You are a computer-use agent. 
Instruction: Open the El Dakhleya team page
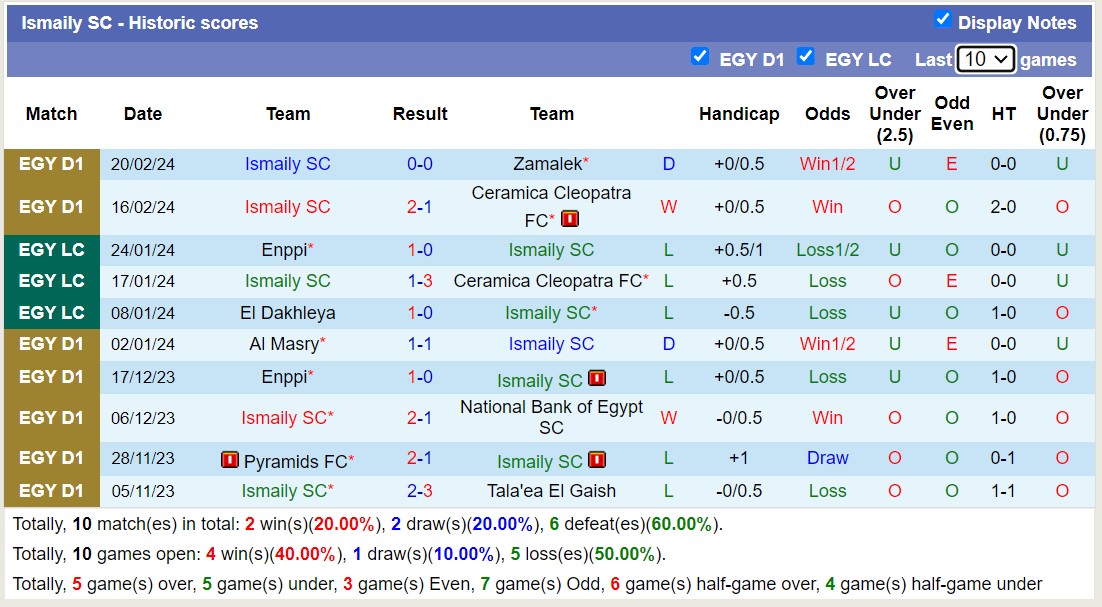(287, 313)
